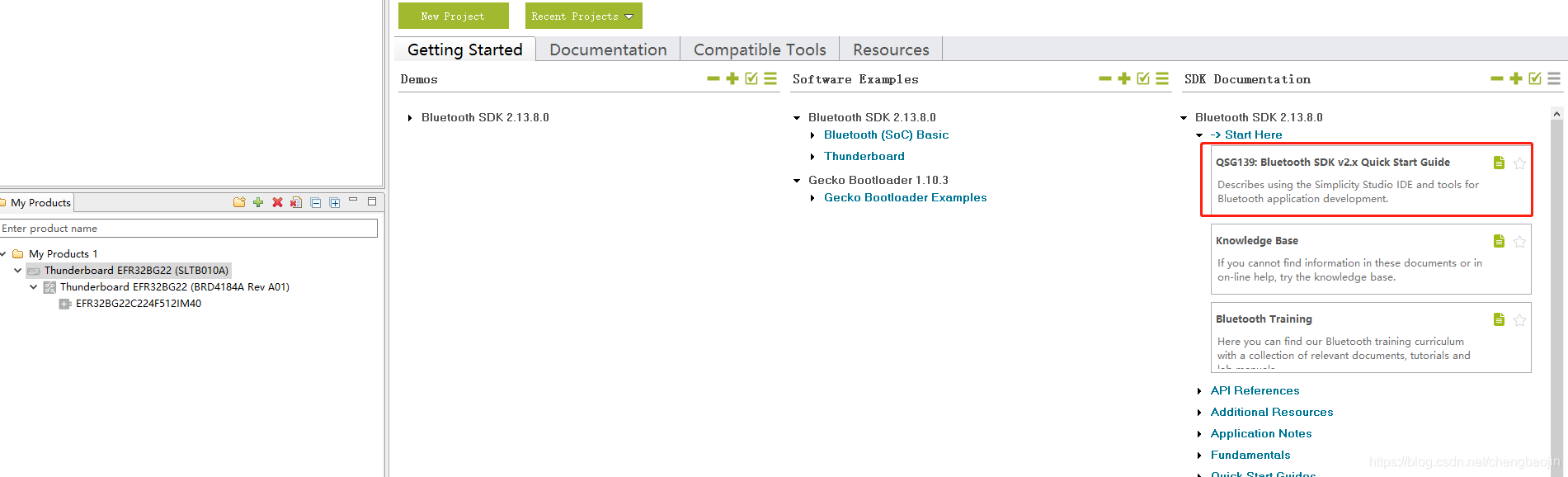Viewport: 1568px width, 477px height.
Task: Open the Recent Projects dropdown
Action: 583,16
